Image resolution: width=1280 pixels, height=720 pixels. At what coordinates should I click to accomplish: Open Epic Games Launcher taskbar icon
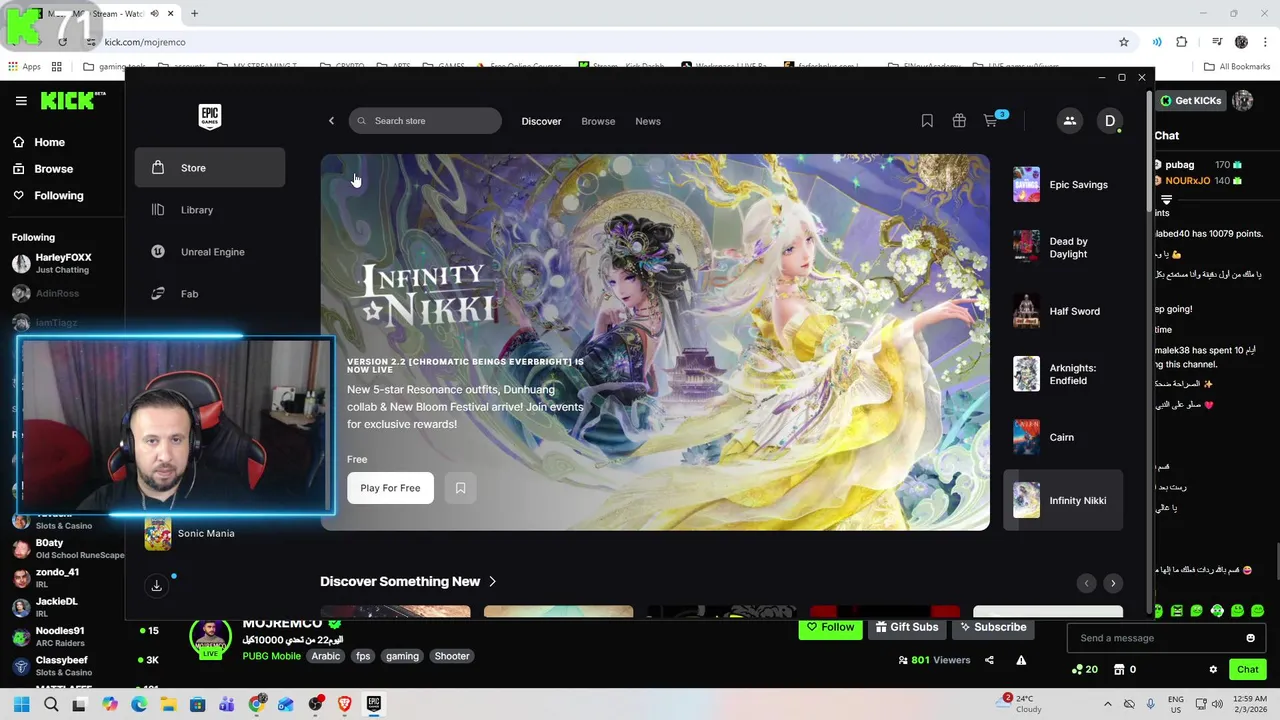coord(373,704)
